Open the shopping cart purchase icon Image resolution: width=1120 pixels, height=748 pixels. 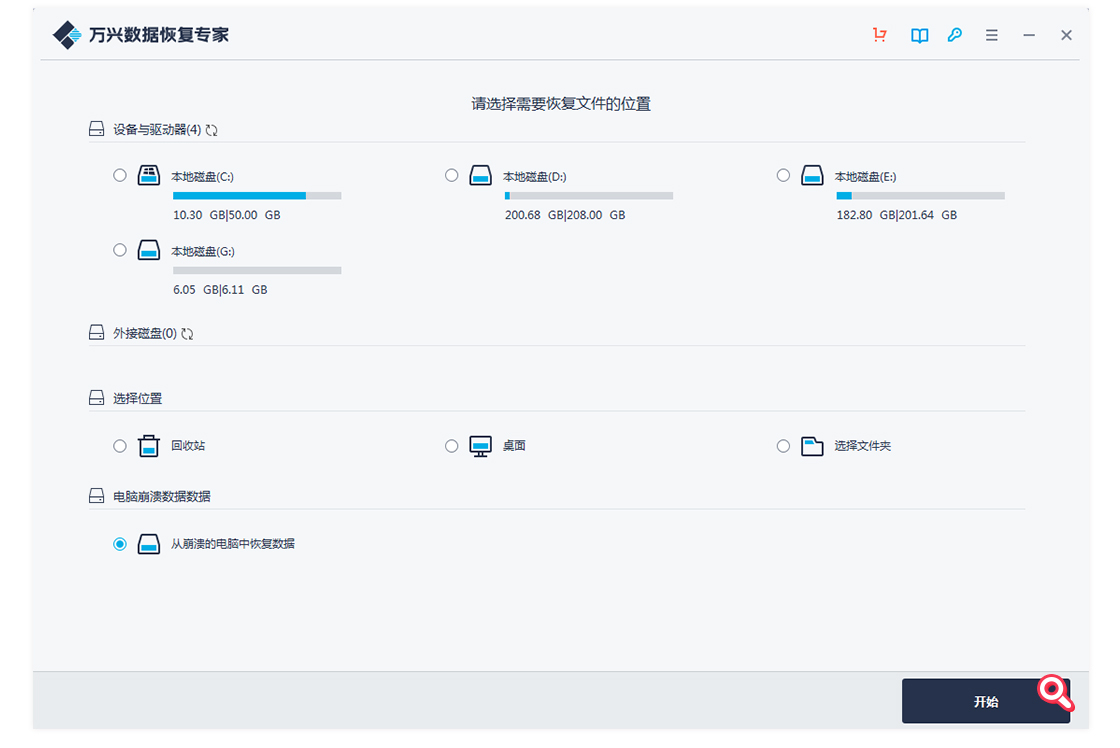880,35
